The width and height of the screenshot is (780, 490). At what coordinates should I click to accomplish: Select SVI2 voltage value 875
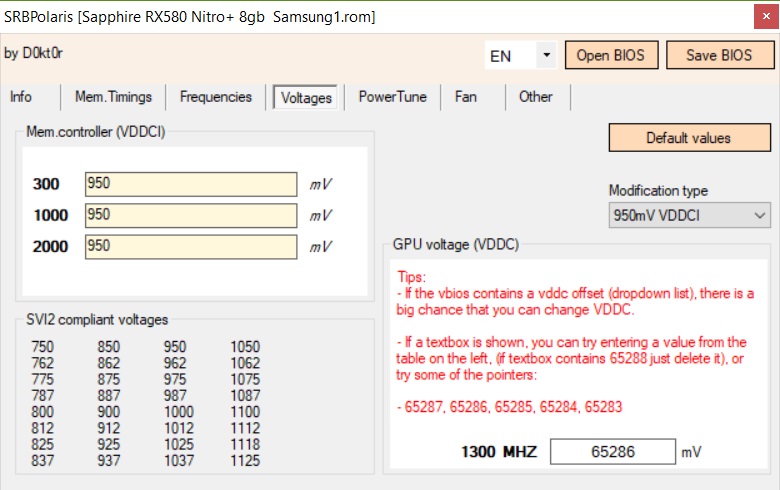coord(108,379)
